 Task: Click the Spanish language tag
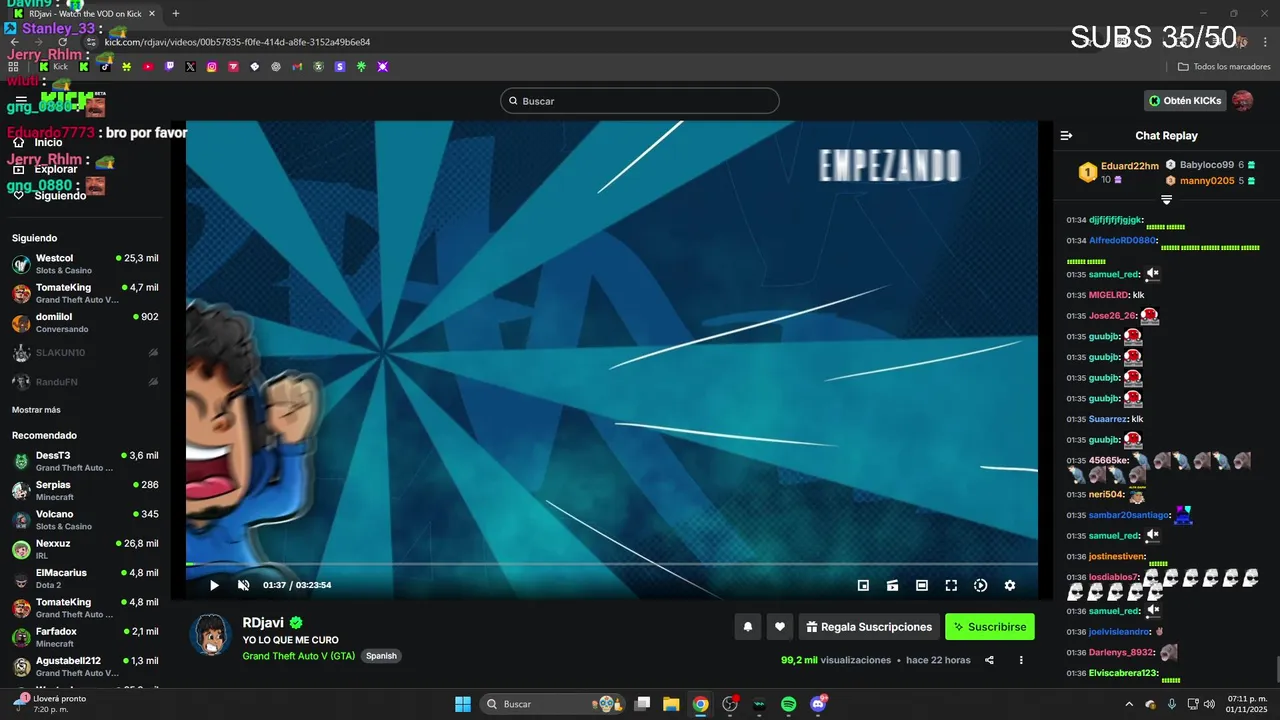click(x=381, y=656)
